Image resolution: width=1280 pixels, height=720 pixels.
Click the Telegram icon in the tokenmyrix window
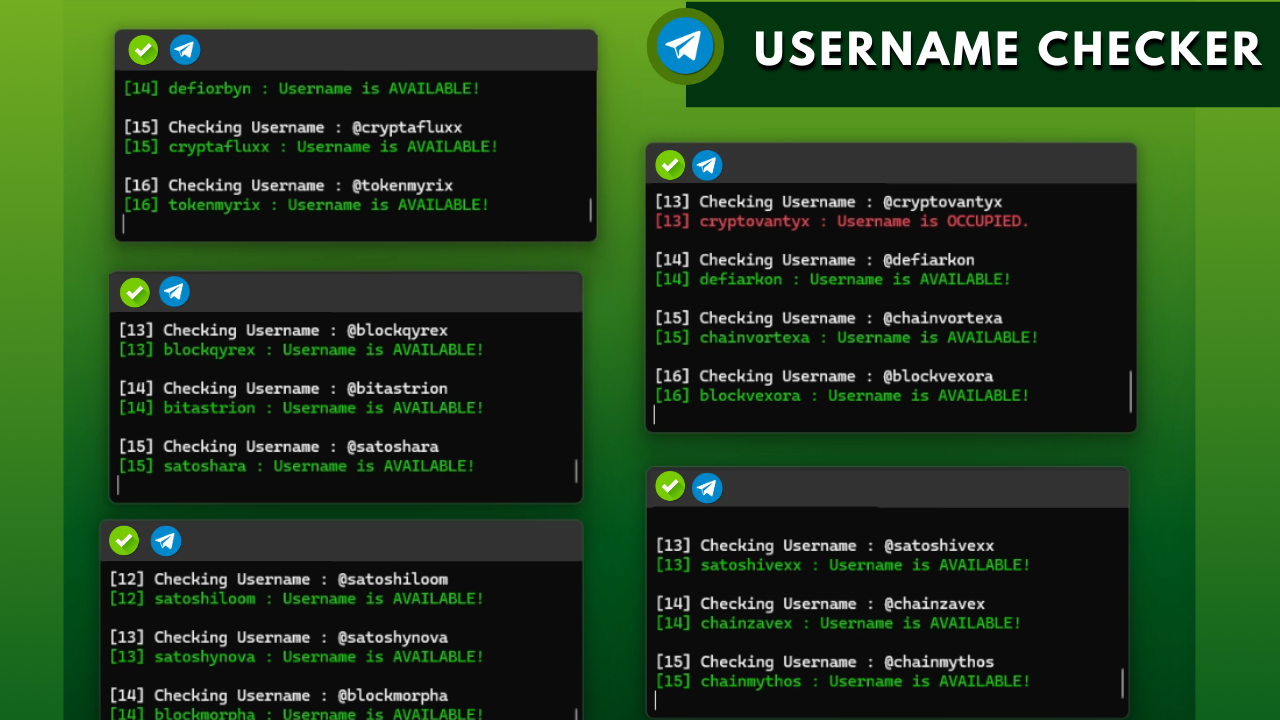(185, 49)
